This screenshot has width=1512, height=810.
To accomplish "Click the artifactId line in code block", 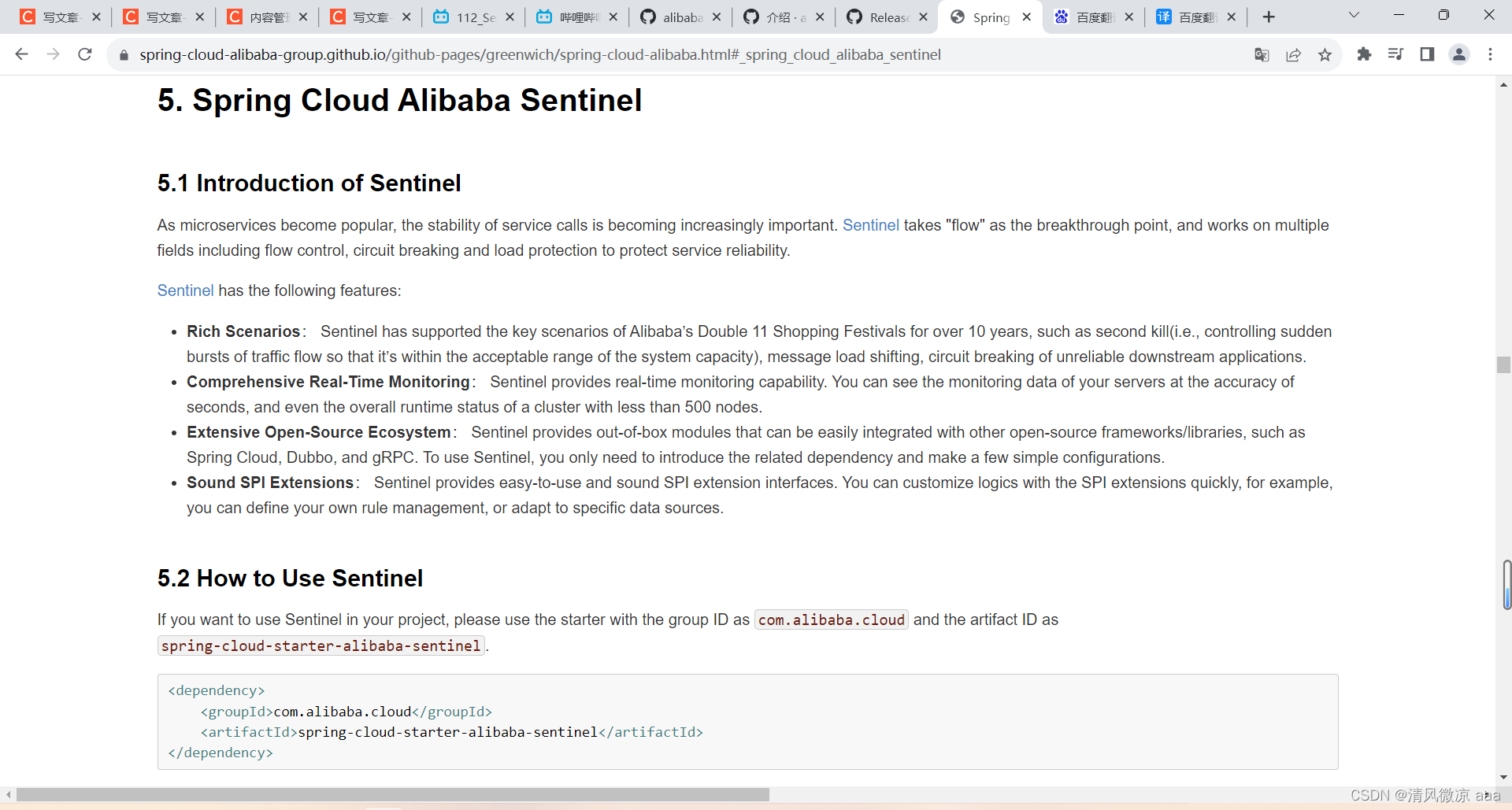I will (x=451, y=732).
